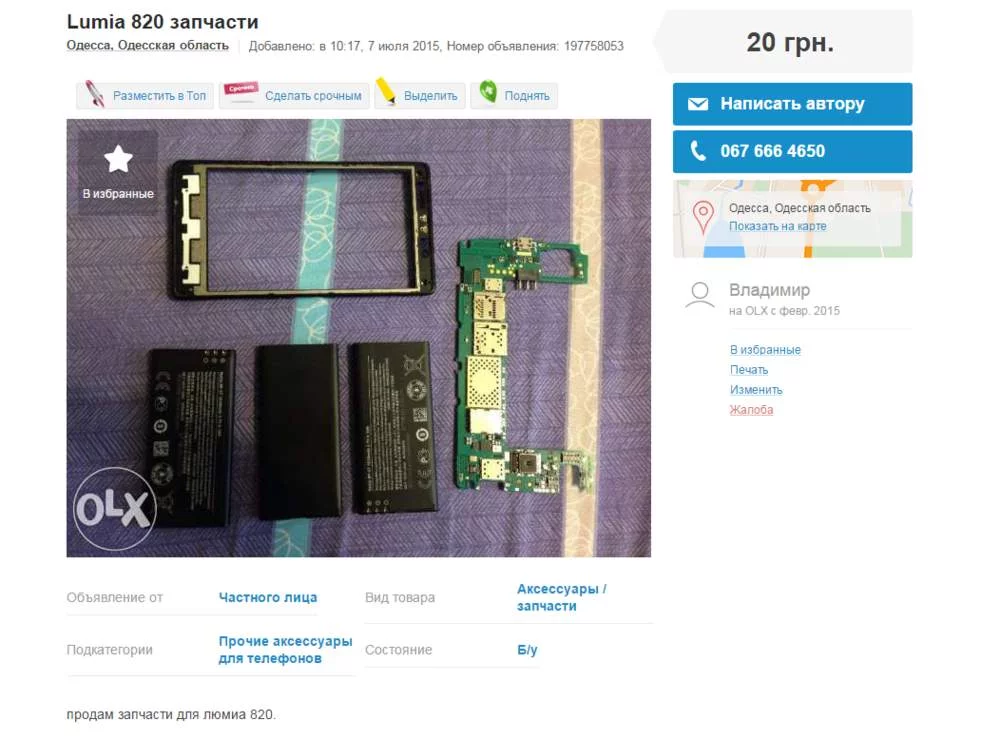The image size is (1000, 740).
Task: Click the rocket icon for Разместить в Топ
Action: [95, 94]
